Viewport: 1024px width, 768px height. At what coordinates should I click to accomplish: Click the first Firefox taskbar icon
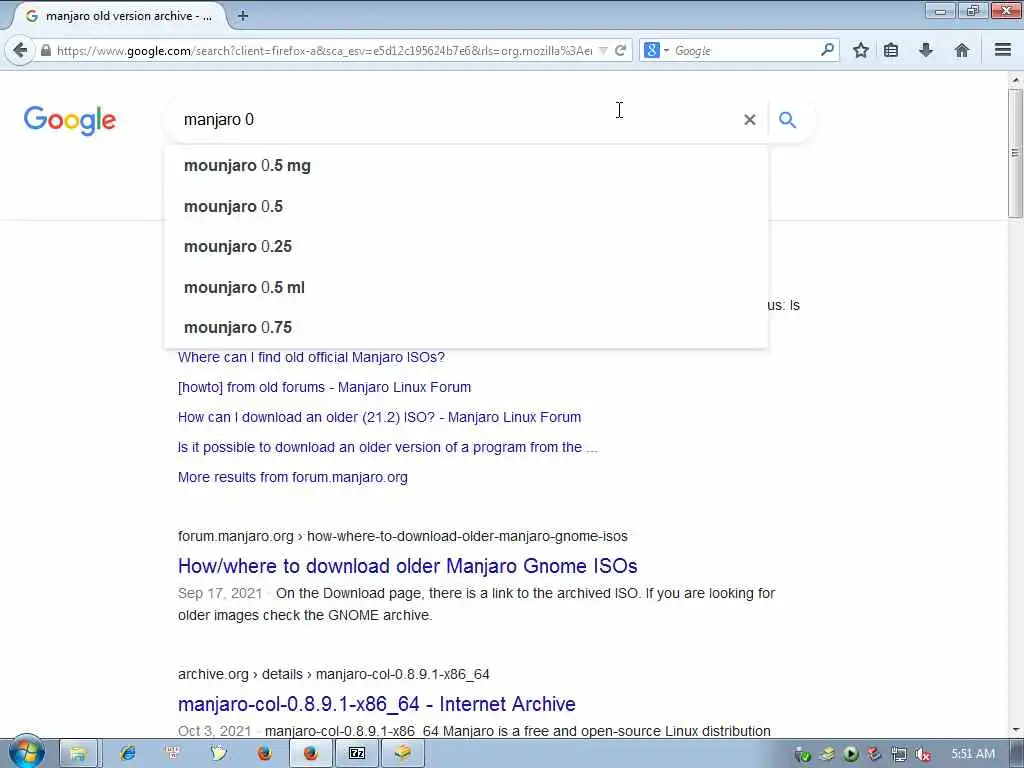pyautogui.click(x=264, y=754)
